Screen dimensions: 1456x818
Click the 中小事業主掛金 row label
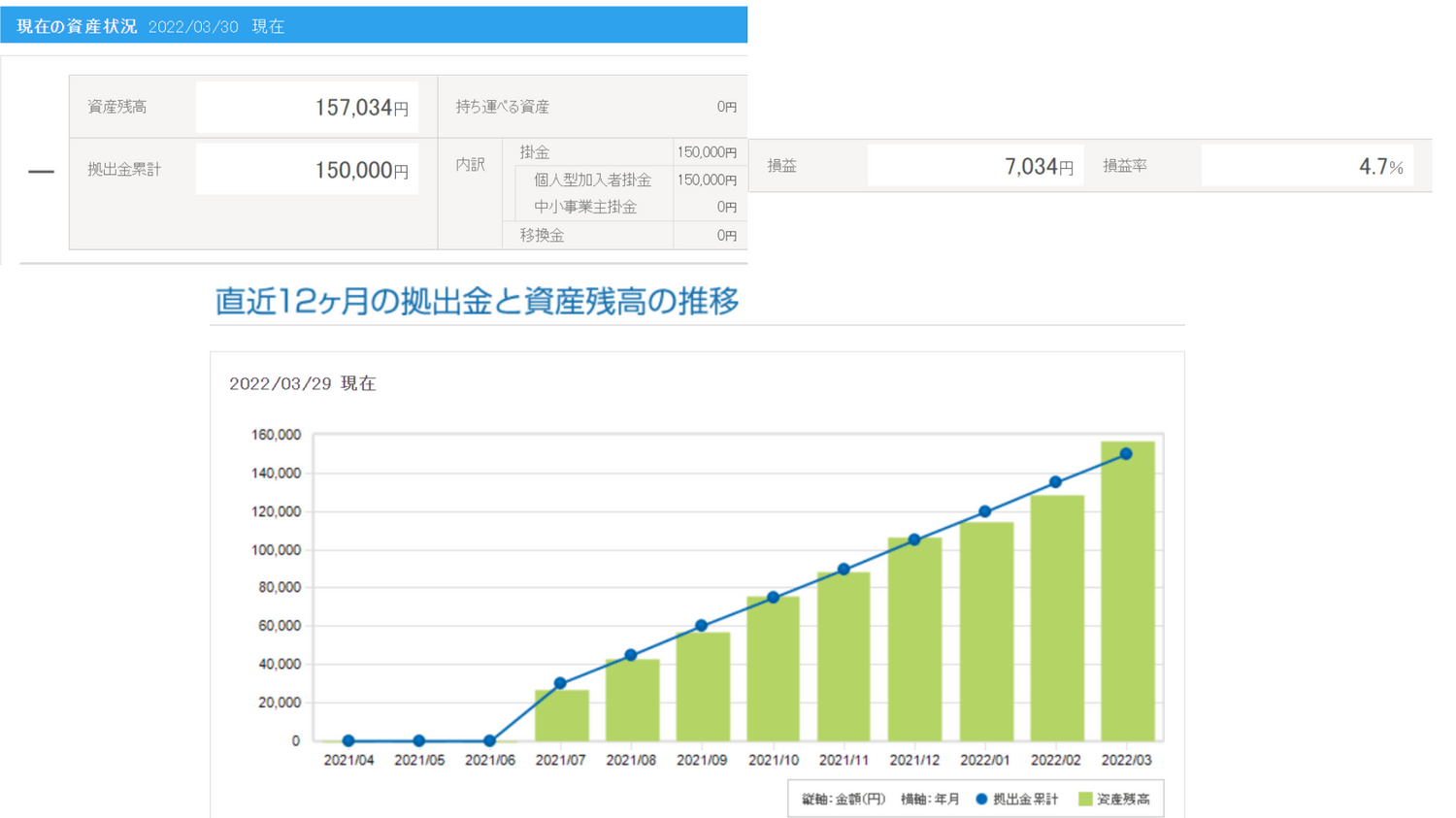585,207
